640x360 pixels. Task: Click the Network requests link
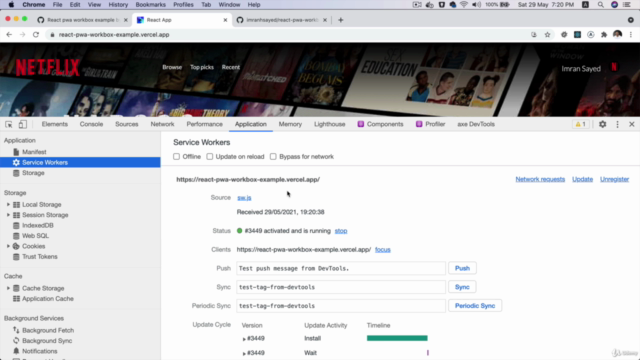[540, 179]
